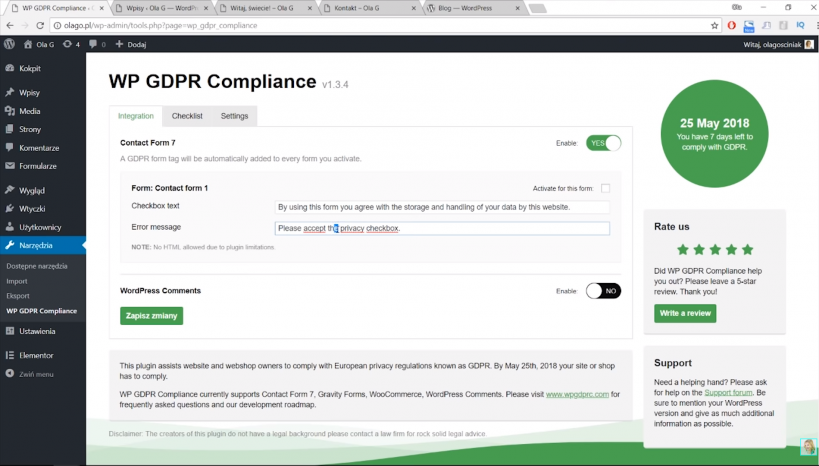Screen dimensions: 819x466
Task: Check Activate for this form checkbox
Action: [605, 188]
